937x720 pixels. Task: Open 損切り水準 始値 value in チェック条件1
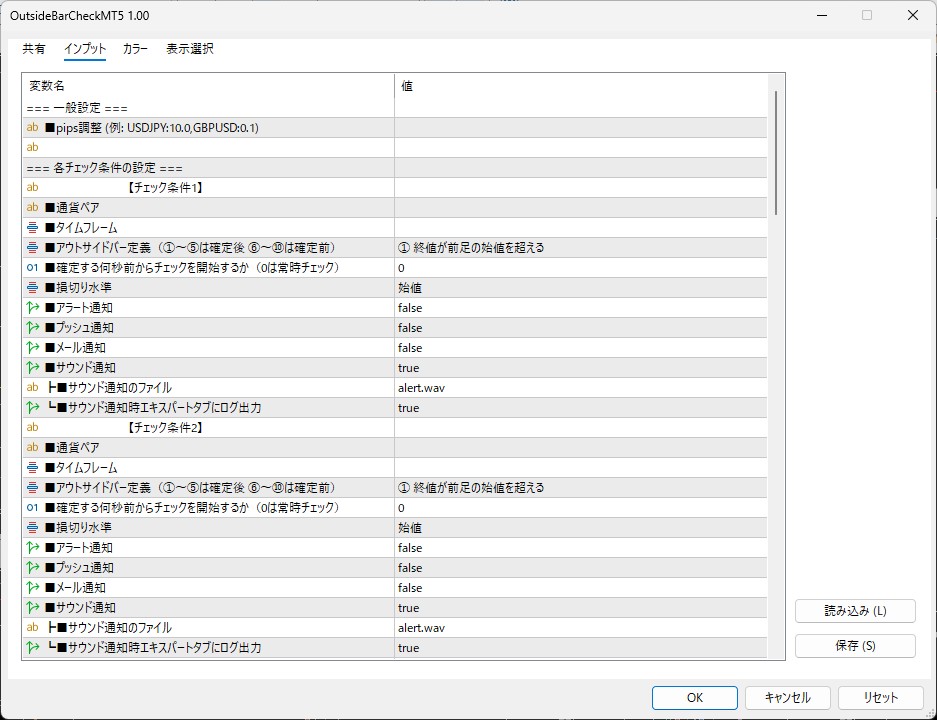[x=580, y=287]
